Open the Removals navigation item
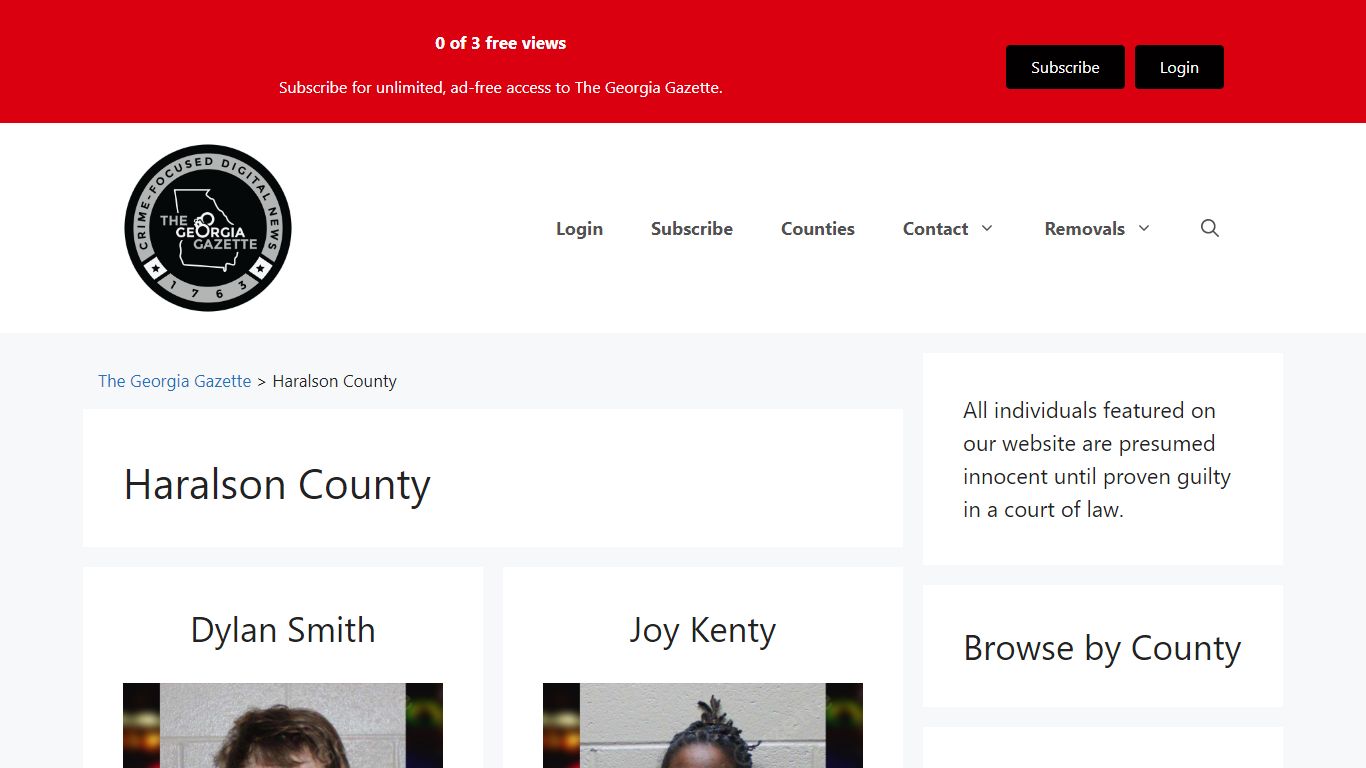The image size is (1366, 768). tap(1084, 228)
